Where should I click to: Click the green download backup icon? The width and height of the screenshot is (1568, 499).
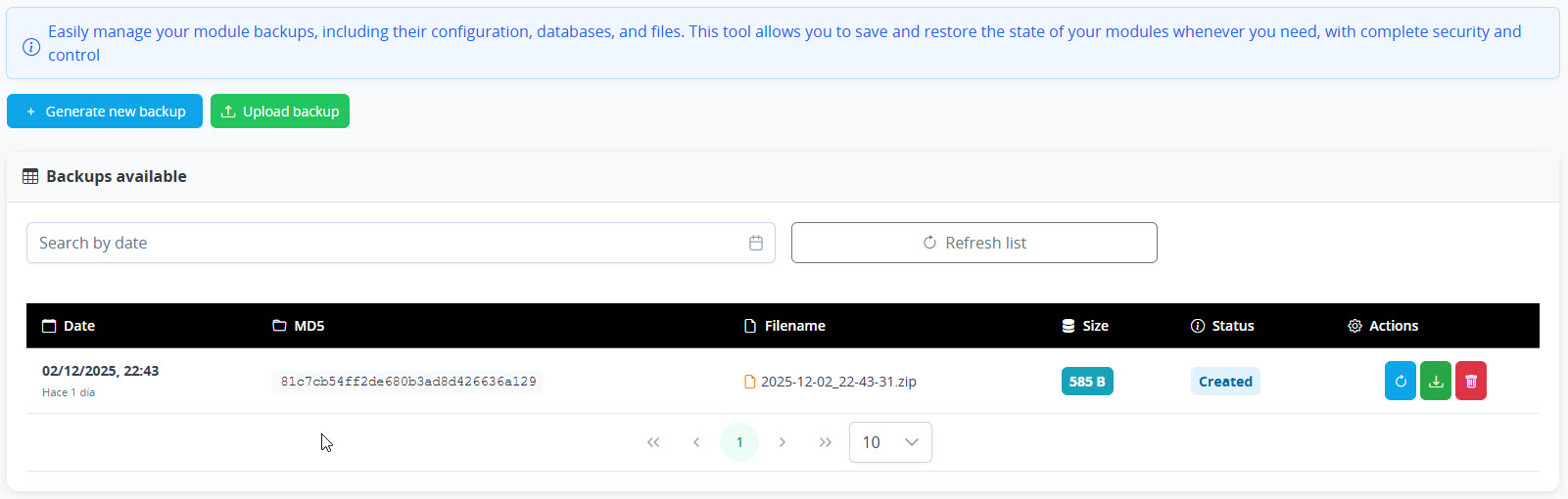[x=1436, y=382]
